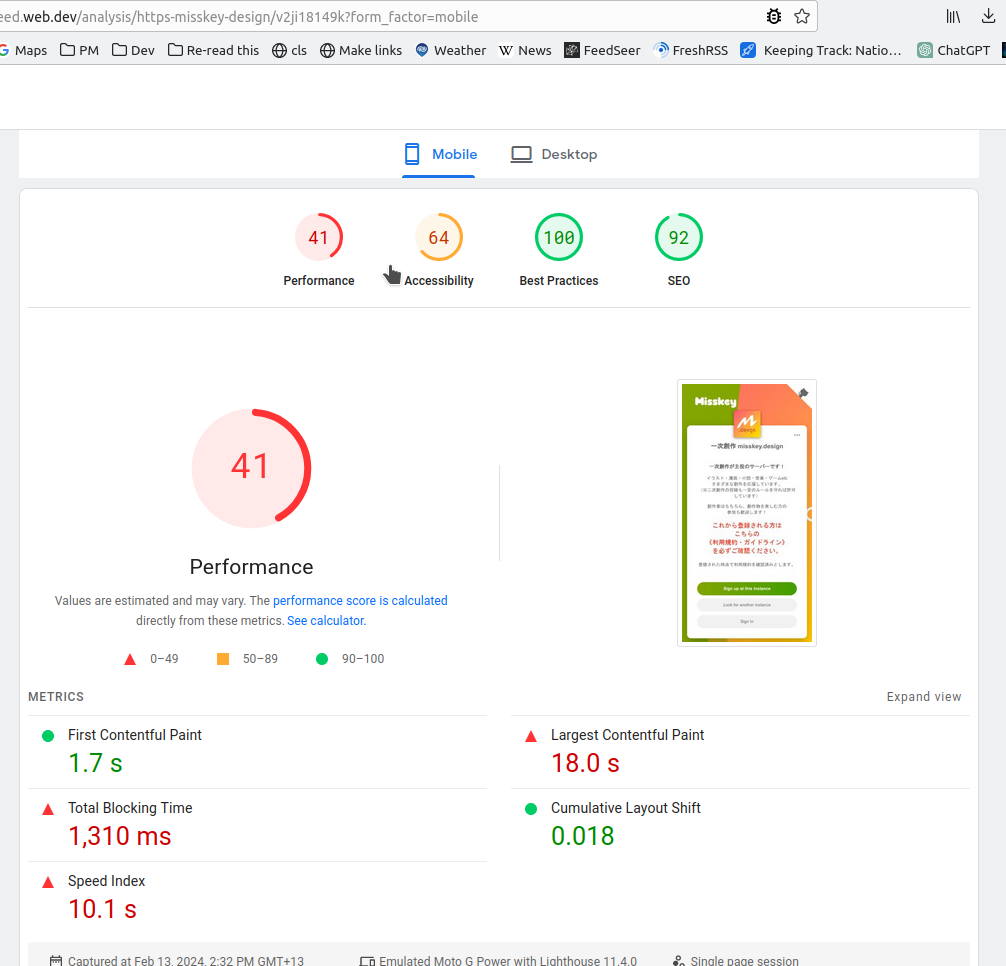1006x966 pixels.
Task: Open the Re-read this bookmarks folder
Action: tap(213, 50)
